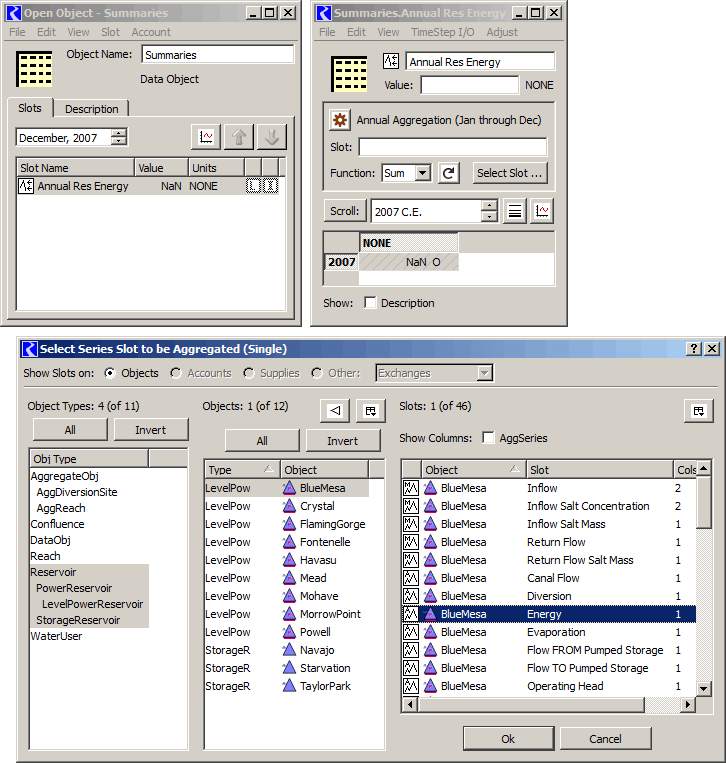Click the first flag box in the Annual Res Energy row

tap(253, 185)
